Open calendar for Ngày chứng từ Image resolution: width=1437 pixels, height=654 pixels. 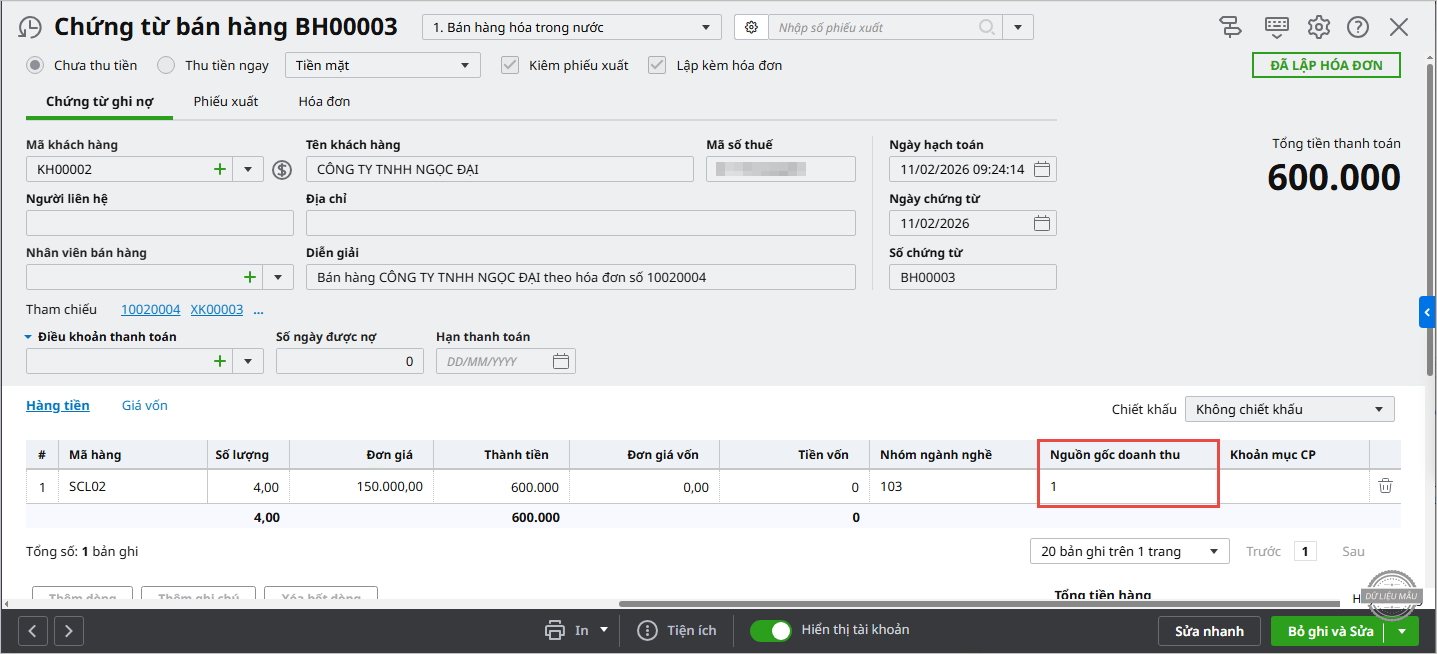point(1041,224)
